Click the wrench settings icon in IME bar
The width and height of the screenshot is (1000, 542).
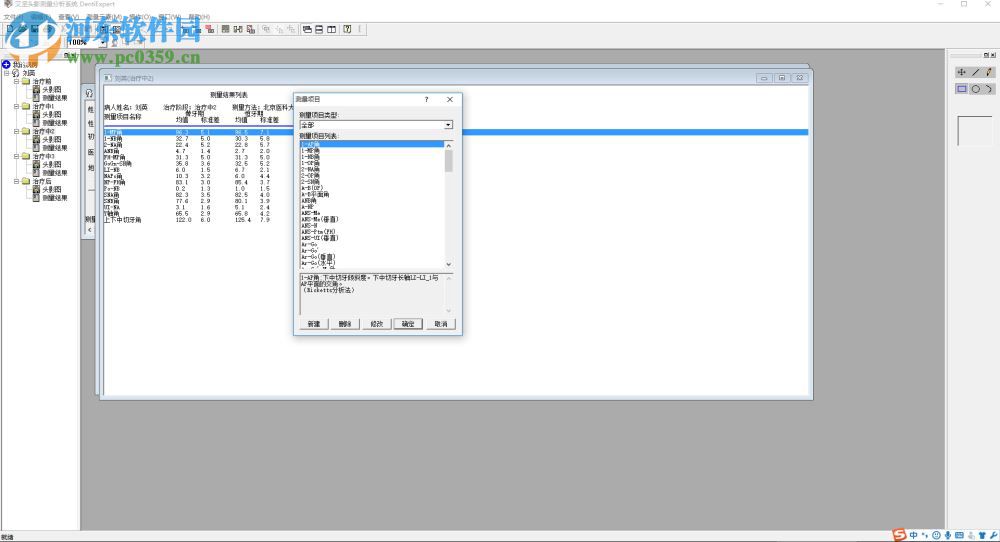[x=994, y=535]
